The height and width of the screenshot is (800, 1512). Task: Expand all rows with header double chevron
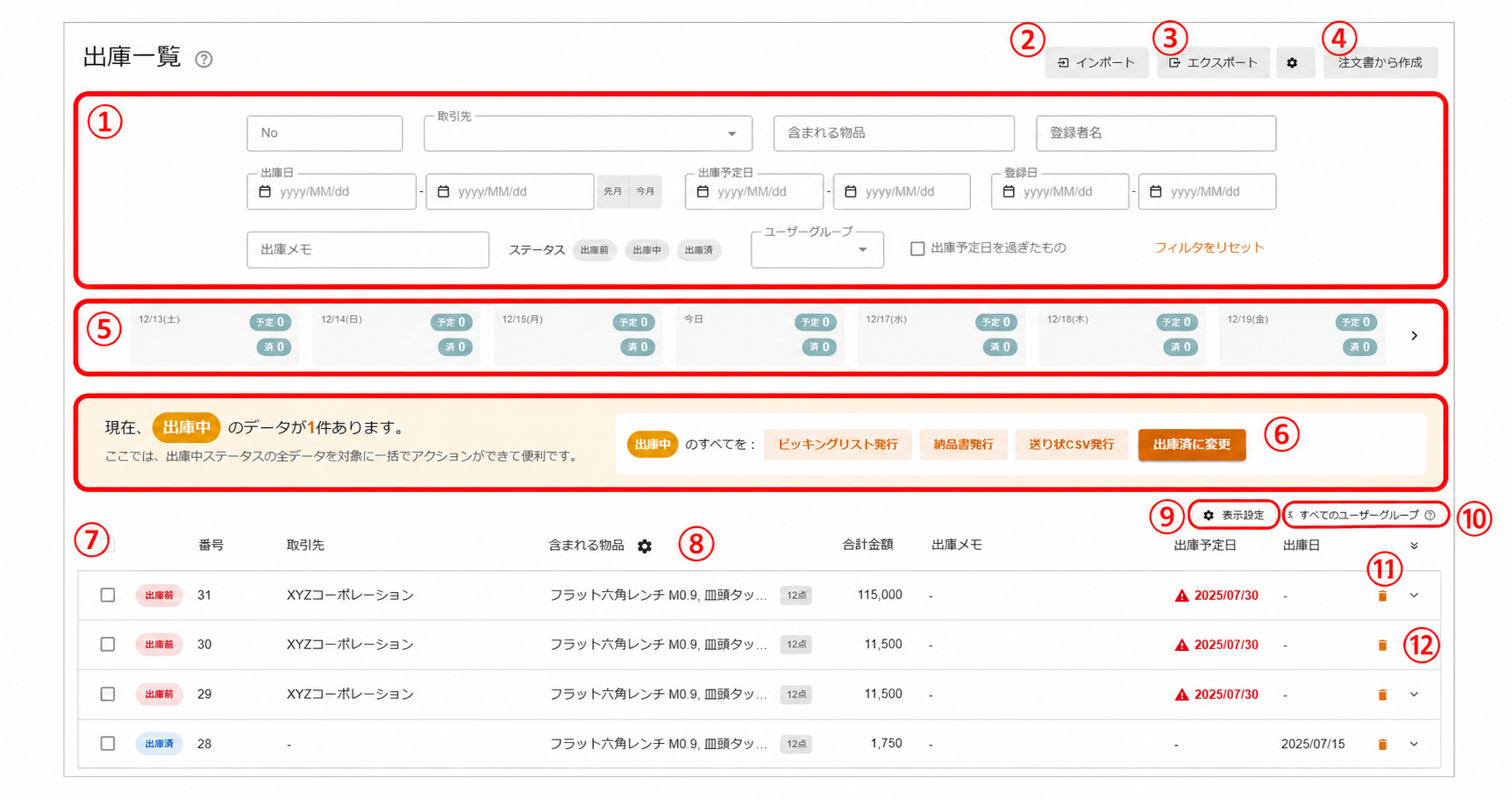coord(1414,546)
